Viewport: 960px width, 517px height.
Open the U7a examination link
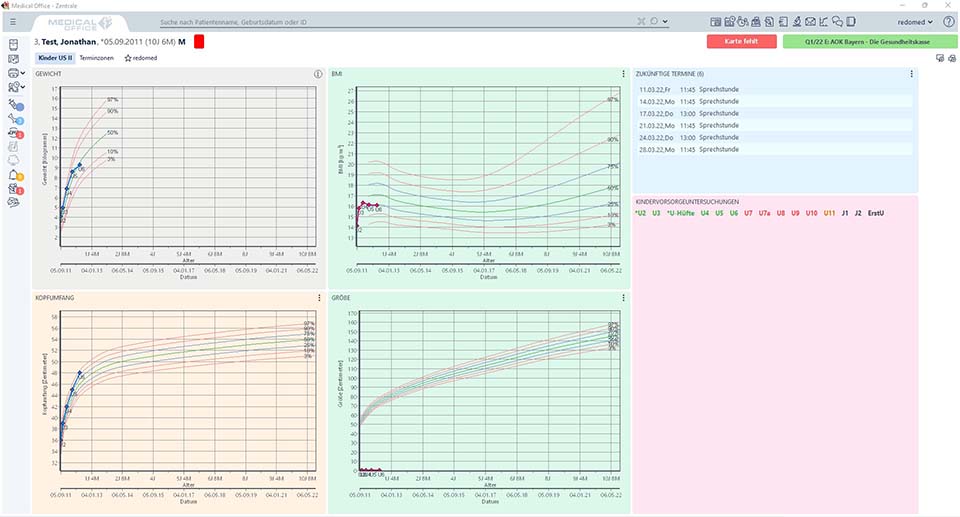(764, 213)
